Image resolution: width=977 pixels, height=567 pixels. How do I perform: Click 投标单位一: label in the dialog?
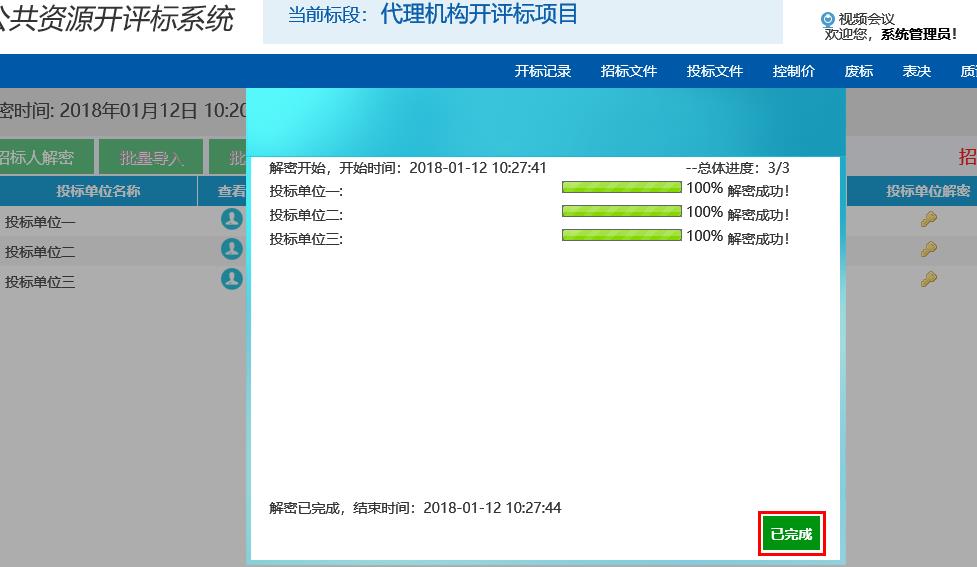(x=306, y=191)
